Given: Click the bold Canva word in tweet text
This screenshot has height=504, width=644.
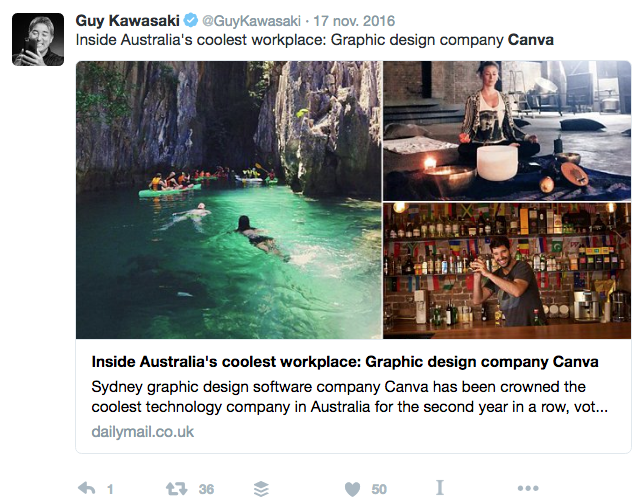Looking at the screenshot, I should pos(531,41).
